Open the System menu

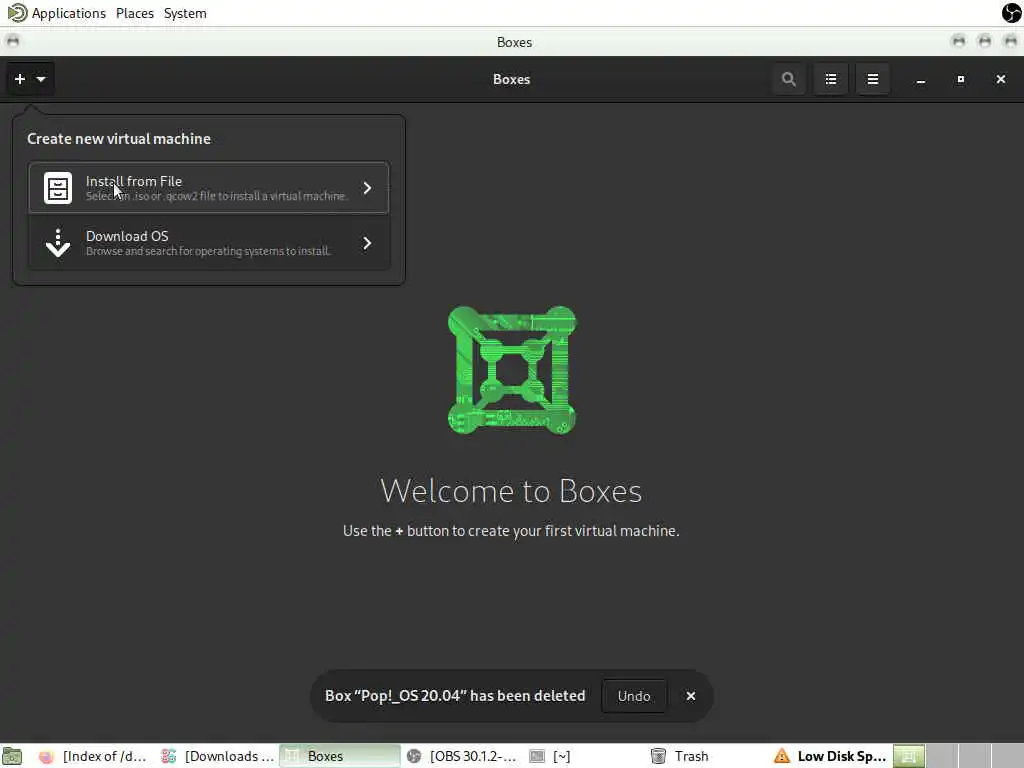pos(185,13)
